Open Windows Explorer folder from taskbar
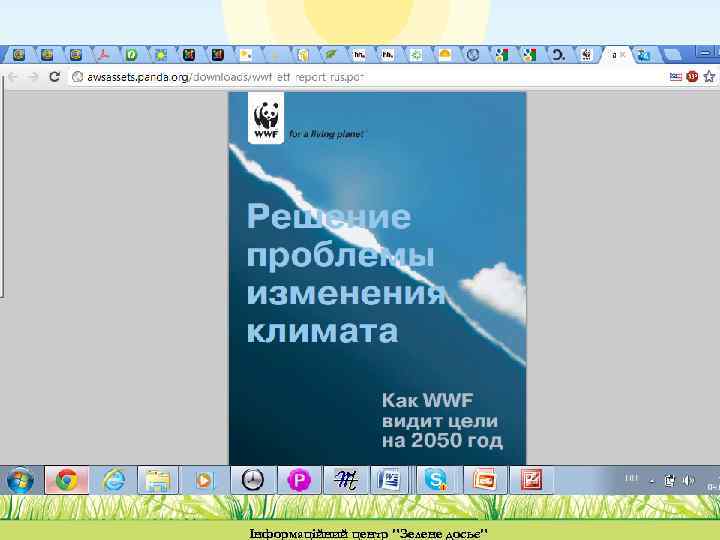 click(x=158, y=480)
